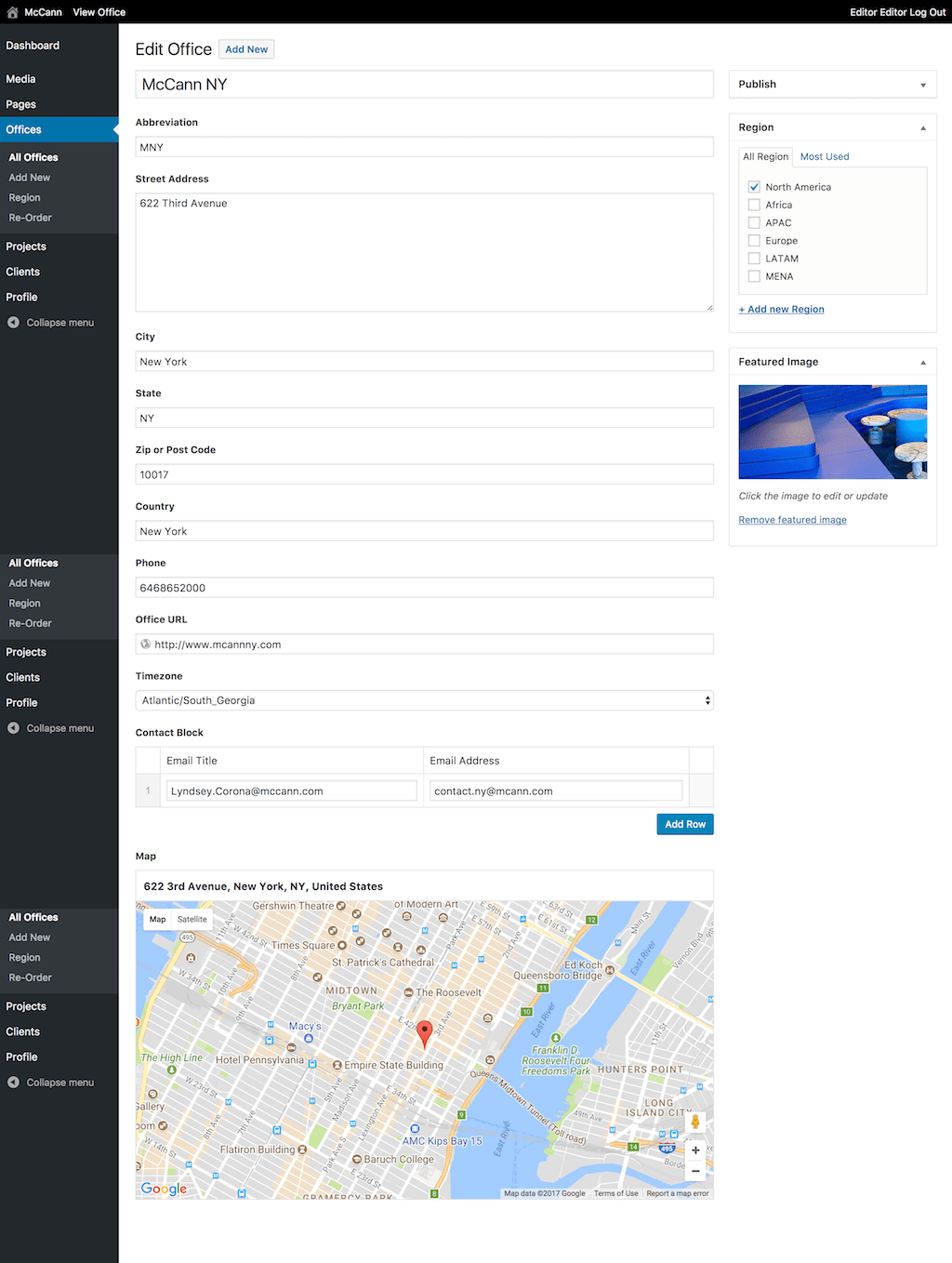Screen dimensions: 952x1263
Task: Click the AMC Kips Bay 15 marker icon
Action: (416, 1129)
